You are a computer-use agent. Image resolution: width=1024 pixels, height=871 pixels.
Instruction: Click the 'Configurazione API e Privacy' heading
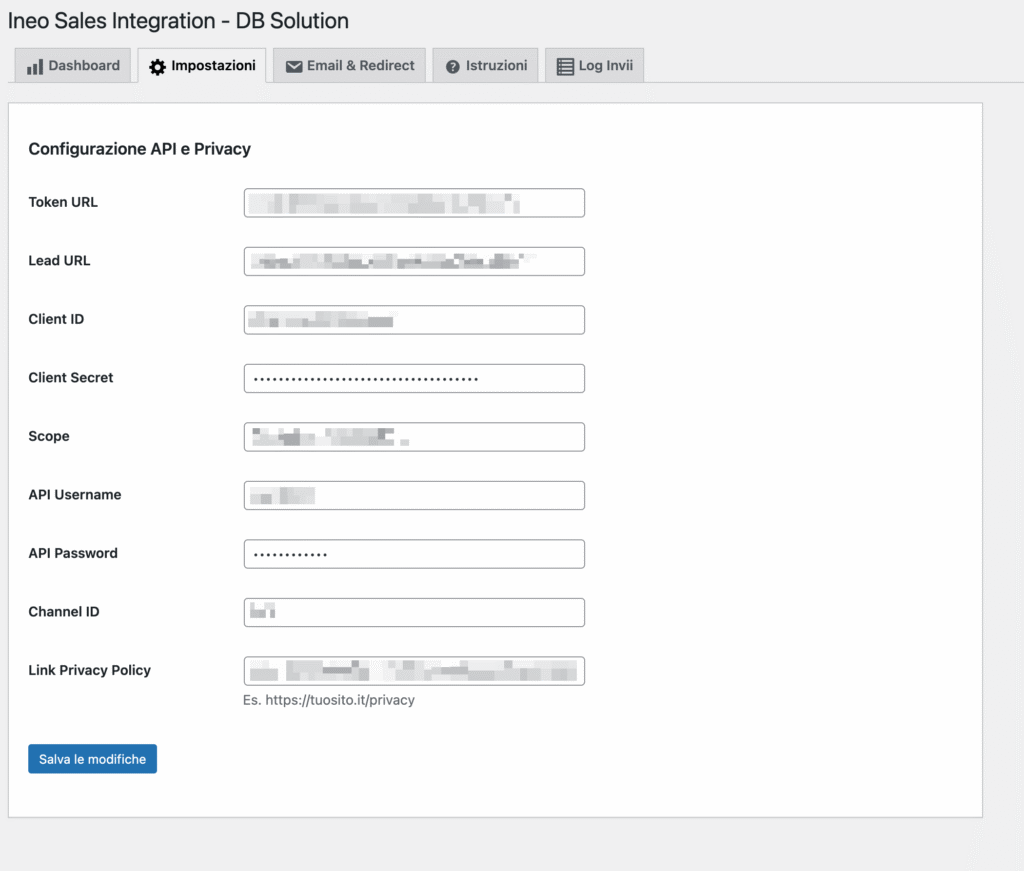point(139,149)
